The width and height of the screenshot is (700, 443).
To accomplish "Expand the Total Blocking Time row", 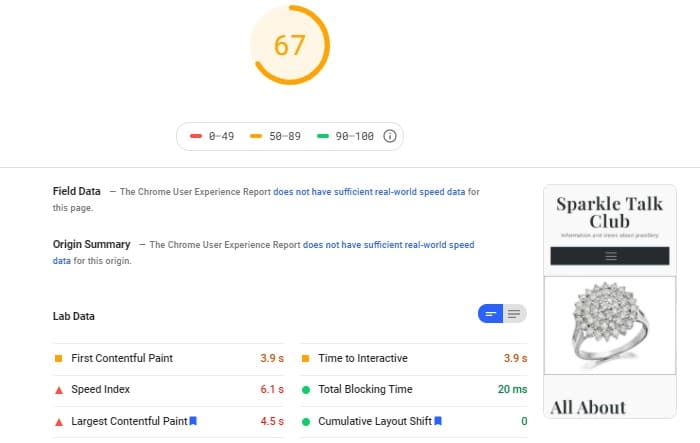I will point(414,389).
